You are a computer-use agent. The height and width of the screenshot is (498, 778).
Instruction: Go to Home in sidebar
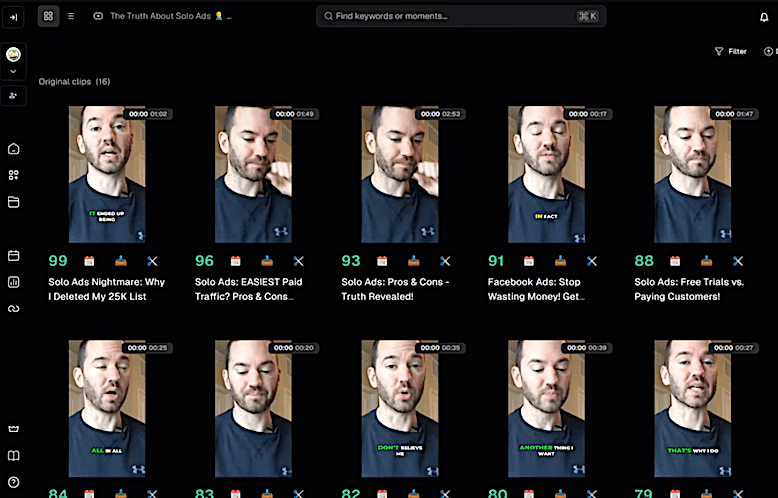14,149
